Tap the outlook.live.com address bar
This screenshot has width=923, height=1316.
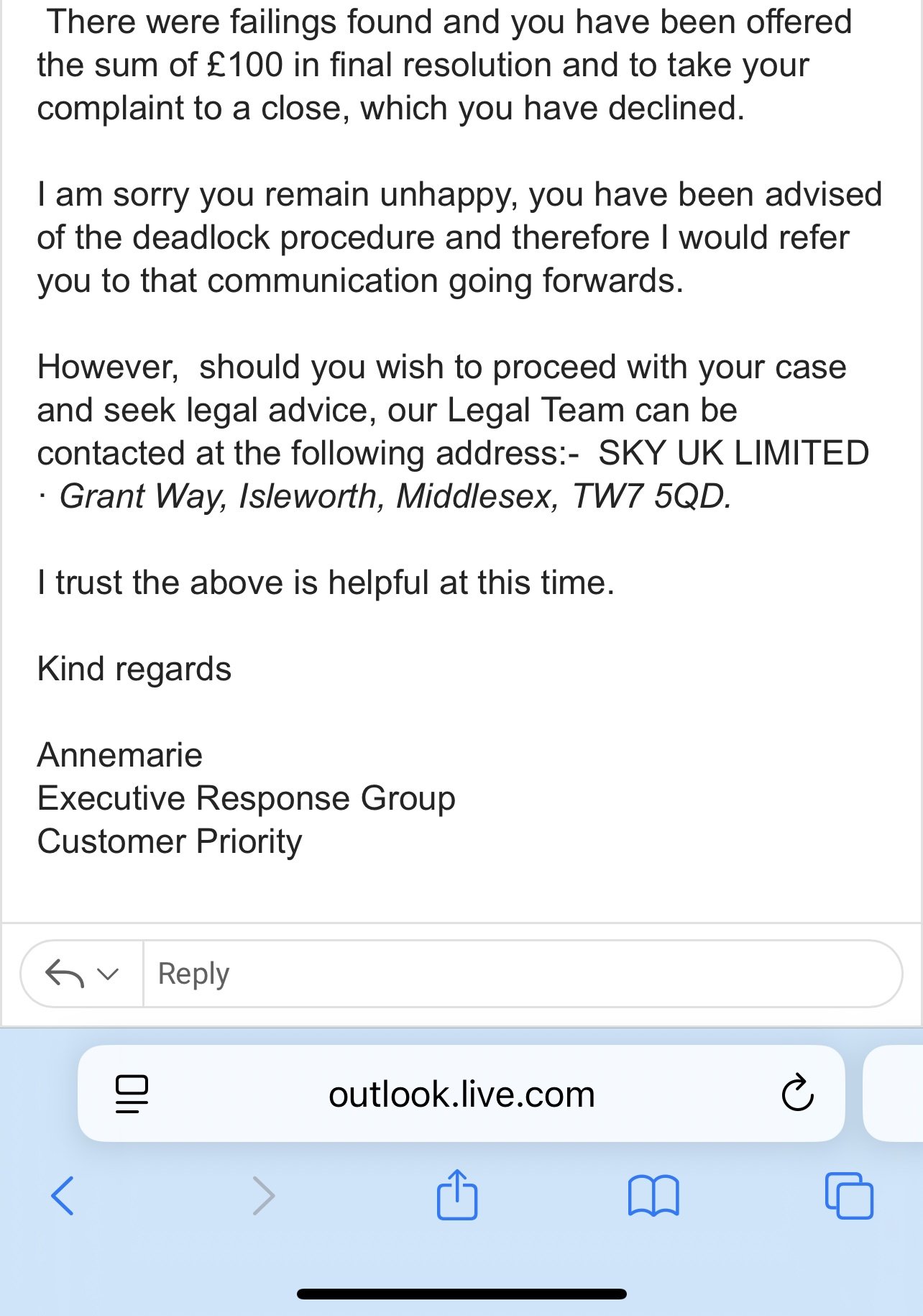(461, 1093)
